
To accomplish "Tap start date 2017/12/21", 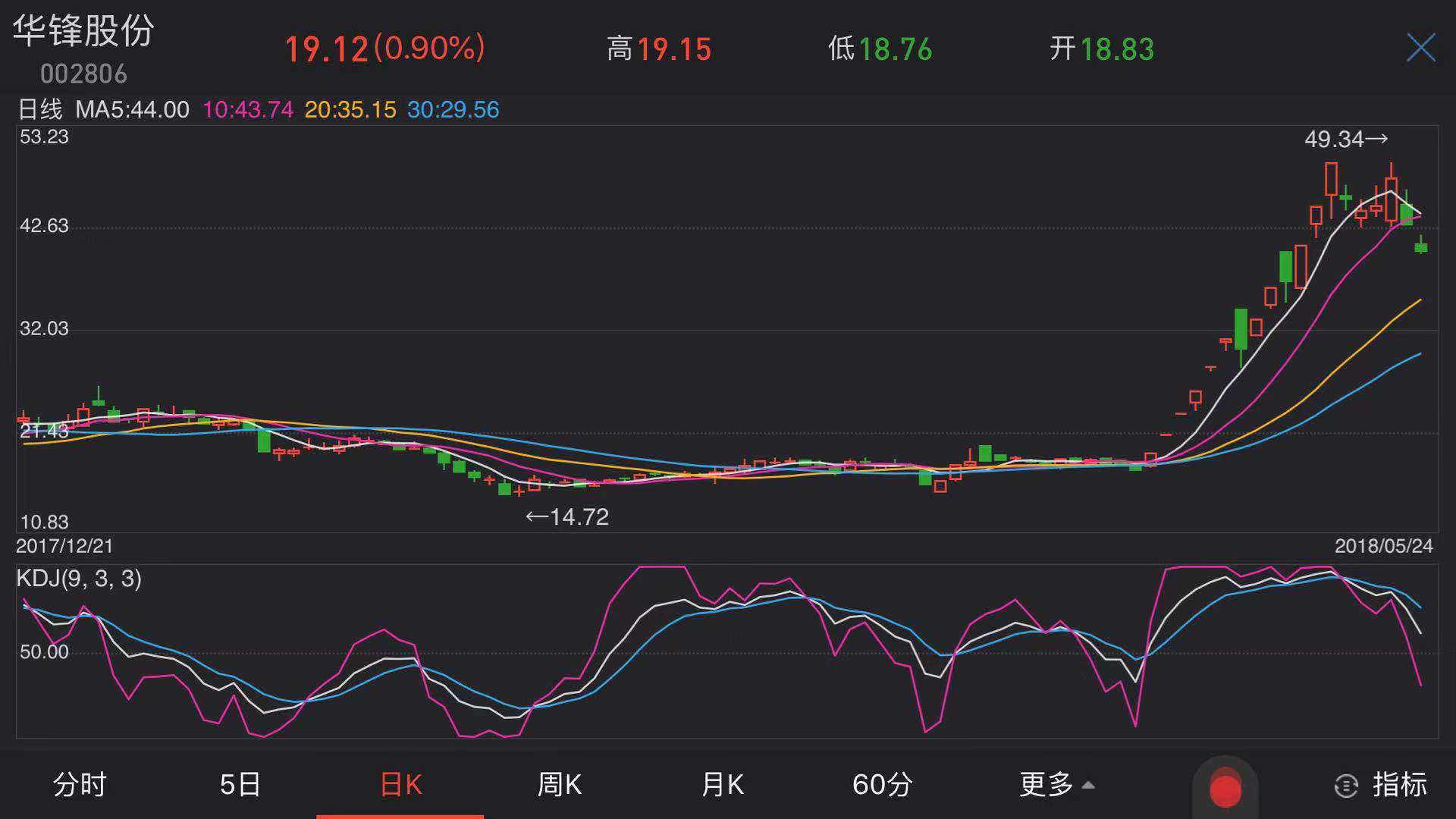I will [x=64, y=546].
